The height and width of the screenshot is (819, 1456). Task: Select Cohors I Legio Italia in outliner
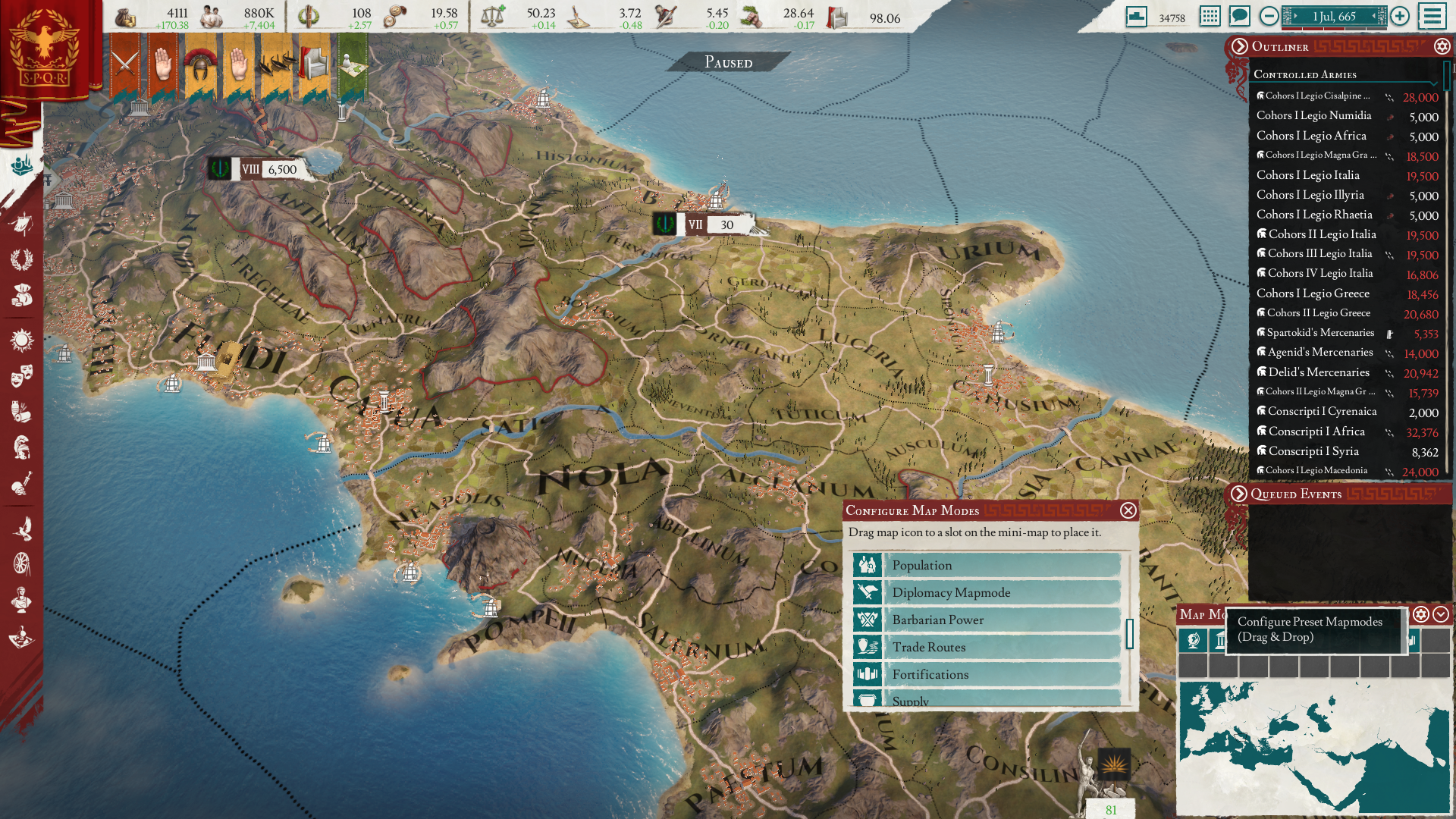(x=1347, y=175)
